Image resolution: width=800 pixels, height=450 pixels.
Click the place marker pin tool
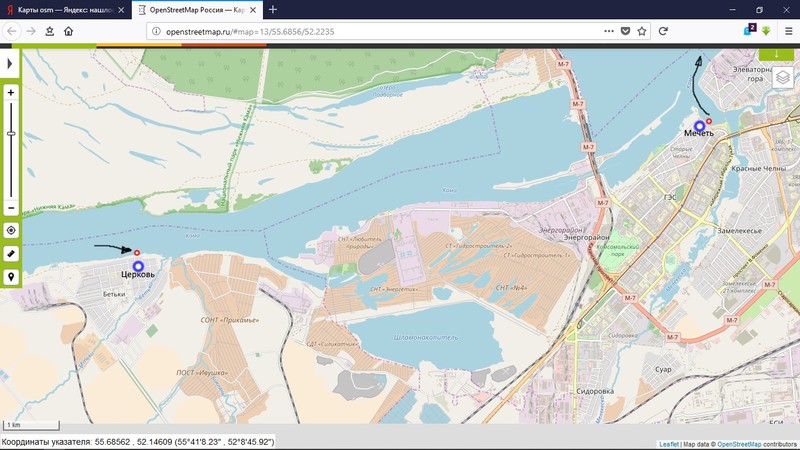(10, 277)
